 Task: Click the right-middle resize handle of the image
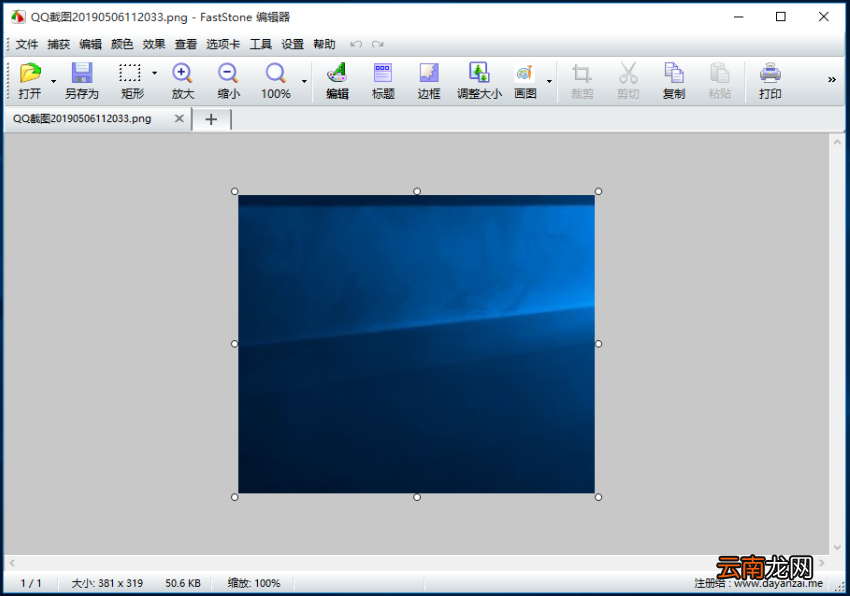(x=598, y=344)
